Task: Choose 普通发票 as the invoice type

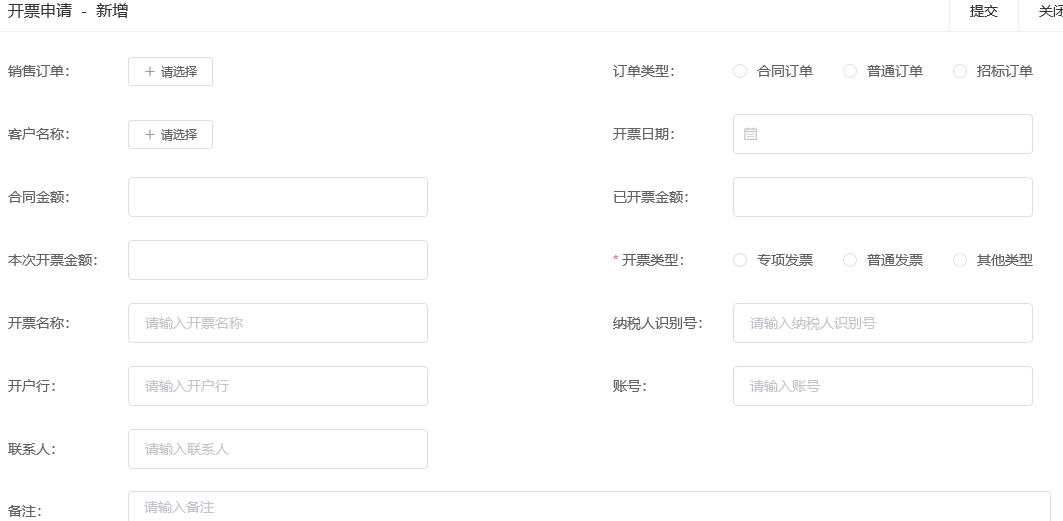Action: pos(850,260)
